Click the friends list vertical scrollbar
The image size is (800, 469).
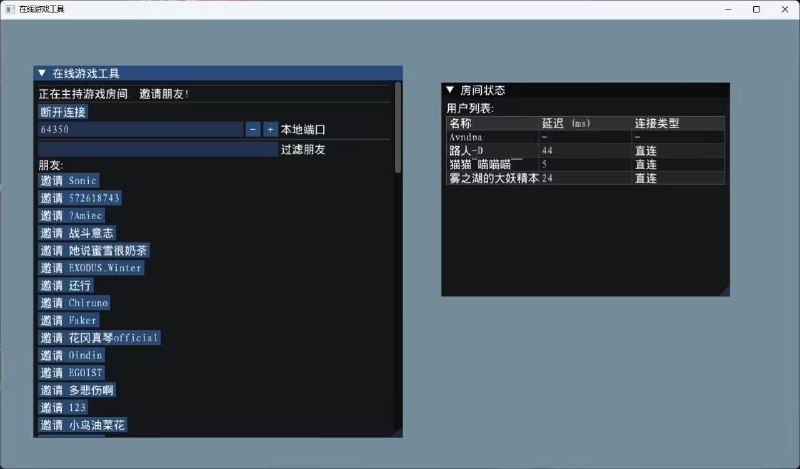point(397,128)
